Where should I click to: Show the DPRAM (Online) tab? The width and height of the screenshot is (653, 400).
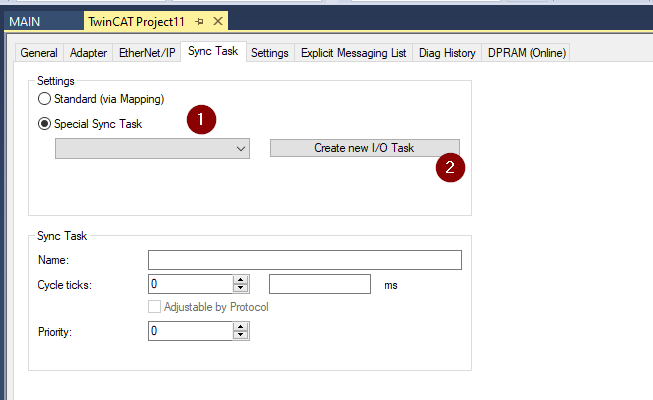pyautogui.click(x=527, y=53)
